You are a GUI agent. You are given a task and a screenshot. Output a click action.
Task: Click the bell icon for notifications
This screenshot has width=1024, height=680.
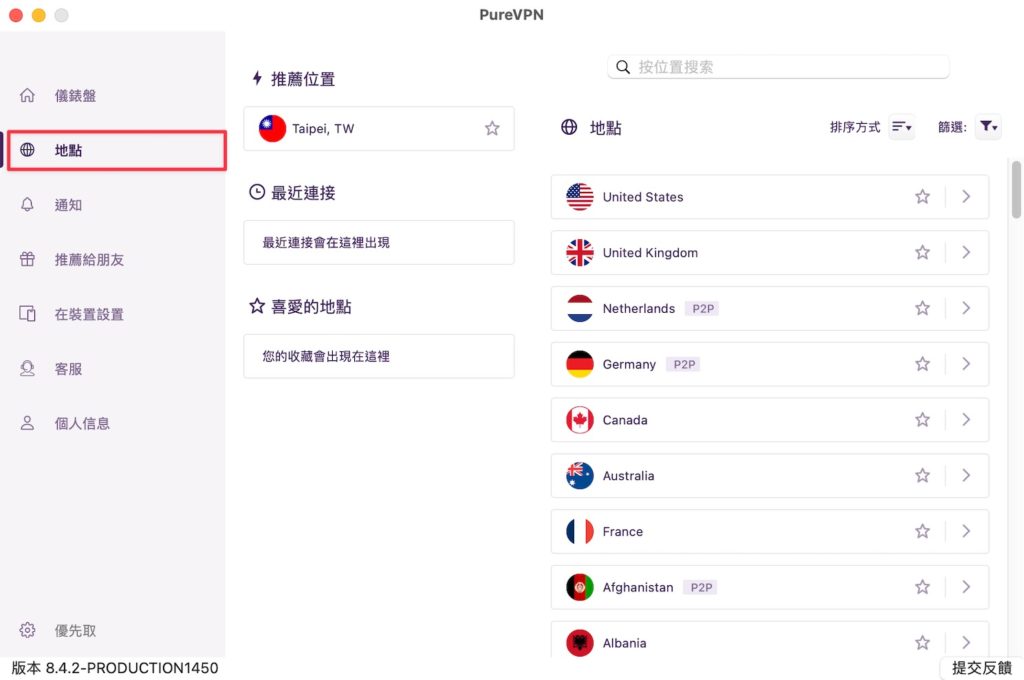pos(27,204)
